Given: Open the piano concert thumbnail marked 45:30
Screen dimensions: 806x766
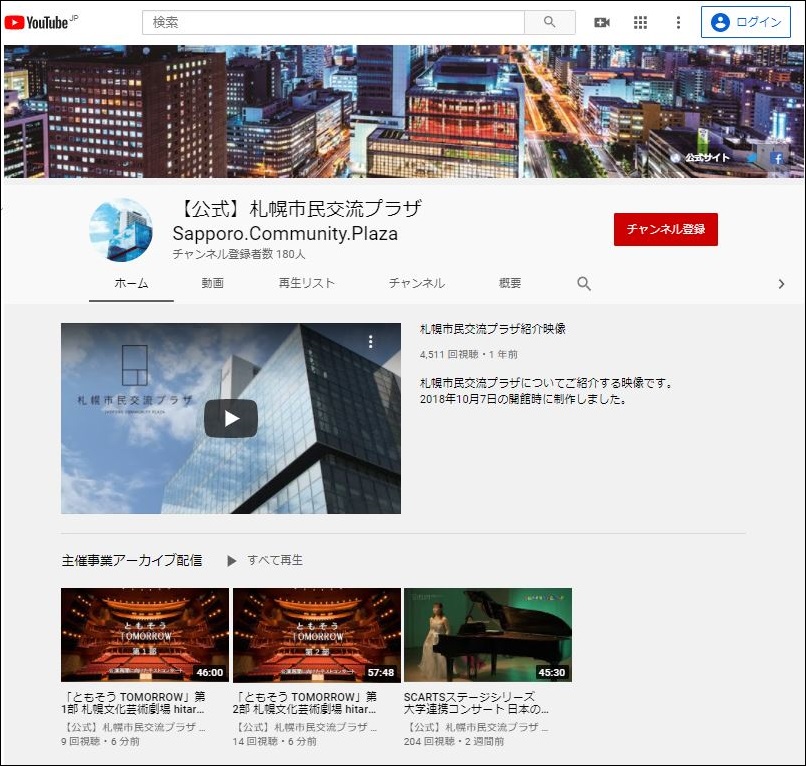Looking at the screenshot, I should click(488, 635).
